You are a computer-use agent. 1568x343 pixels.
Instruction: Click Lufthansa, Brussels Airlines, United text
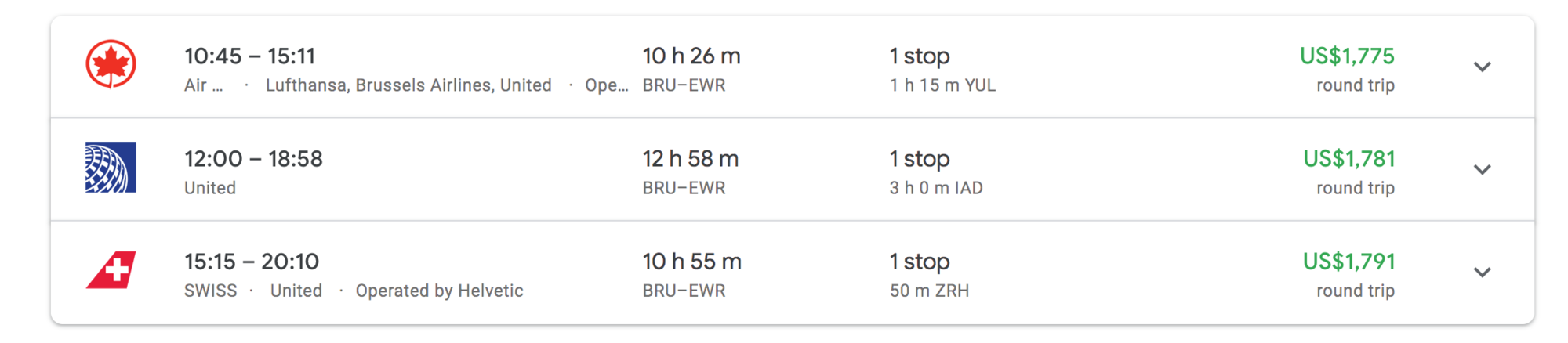tap(408, 85)
